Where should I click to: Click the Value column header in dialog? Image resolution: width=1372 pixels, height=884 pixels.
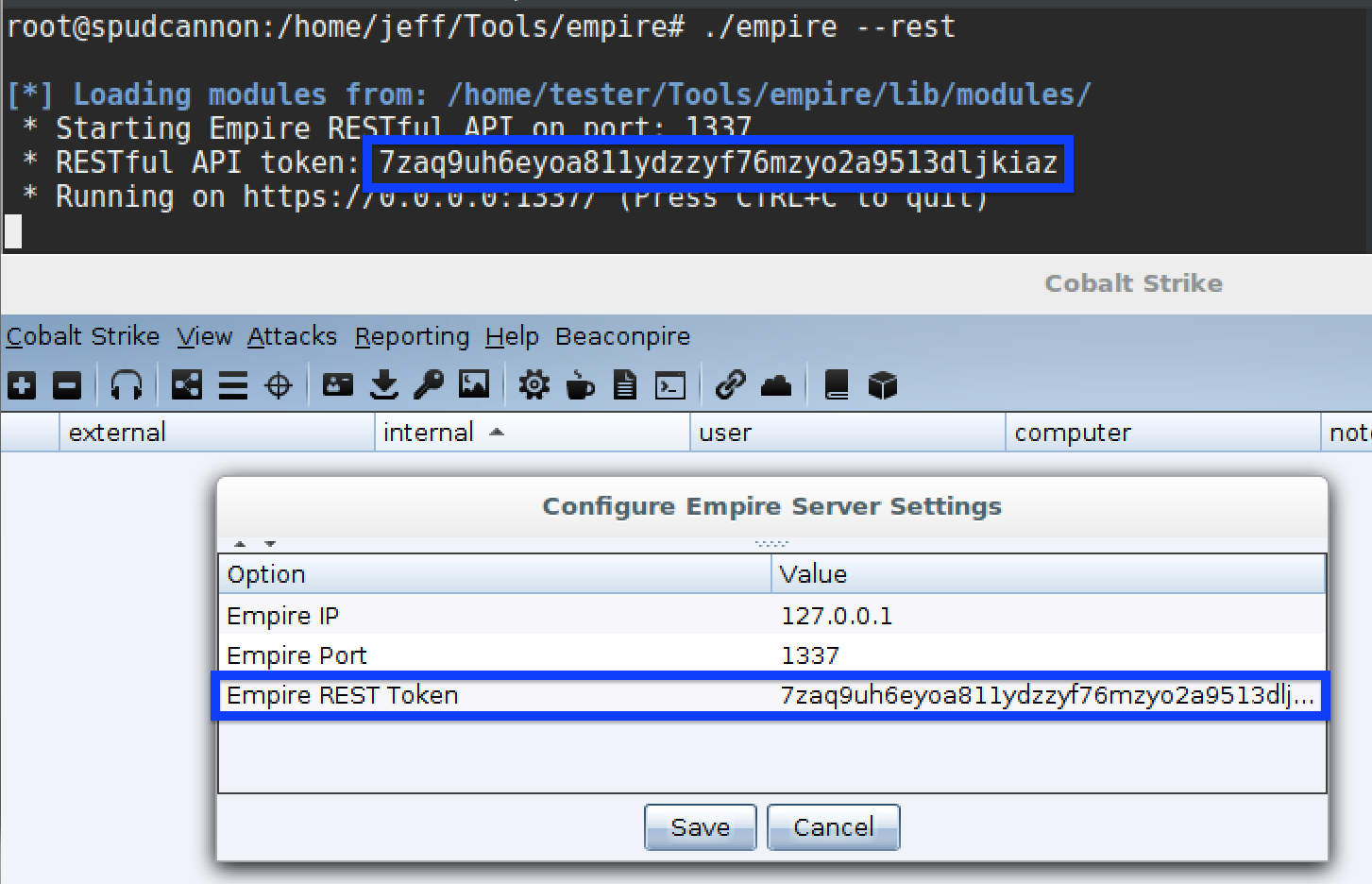(x=1049, y=574)
